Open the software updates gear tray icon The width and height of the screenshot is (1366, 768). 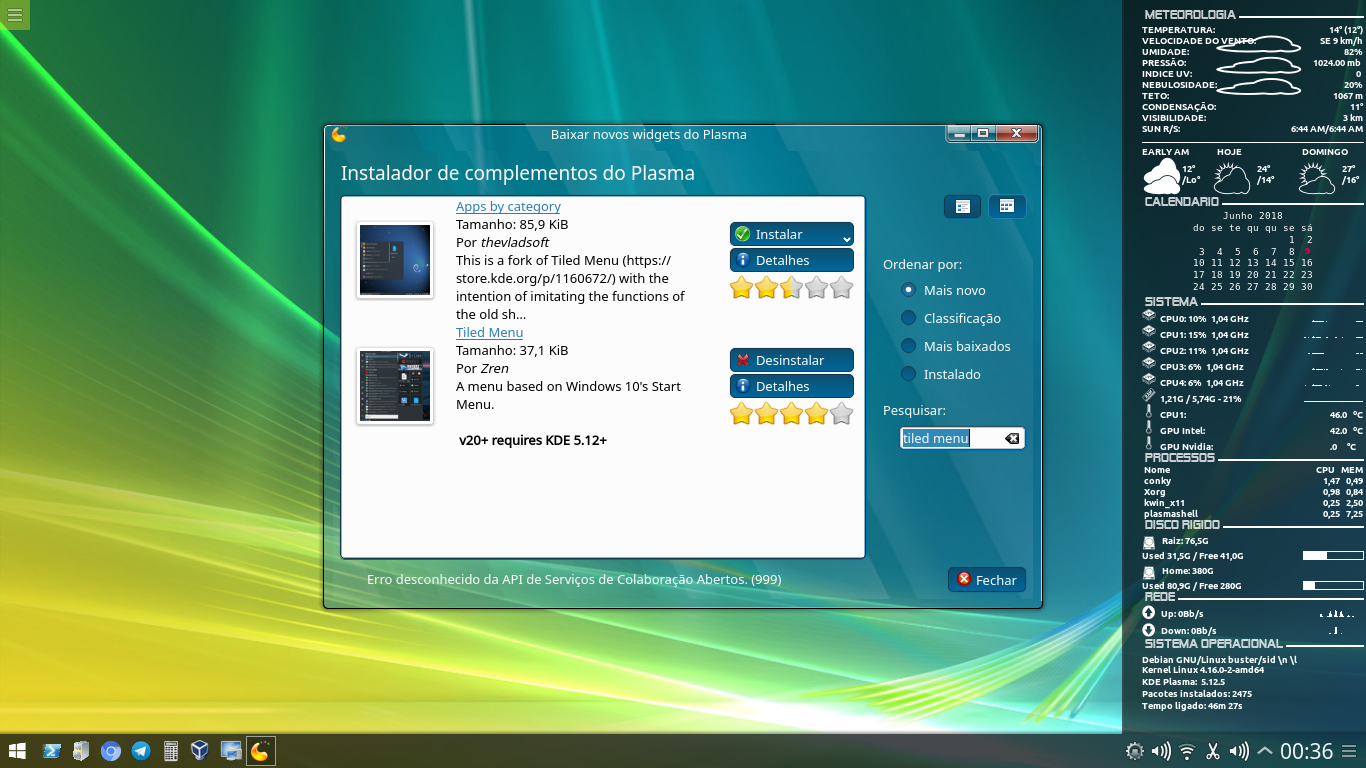click(x=1134, y=751)
